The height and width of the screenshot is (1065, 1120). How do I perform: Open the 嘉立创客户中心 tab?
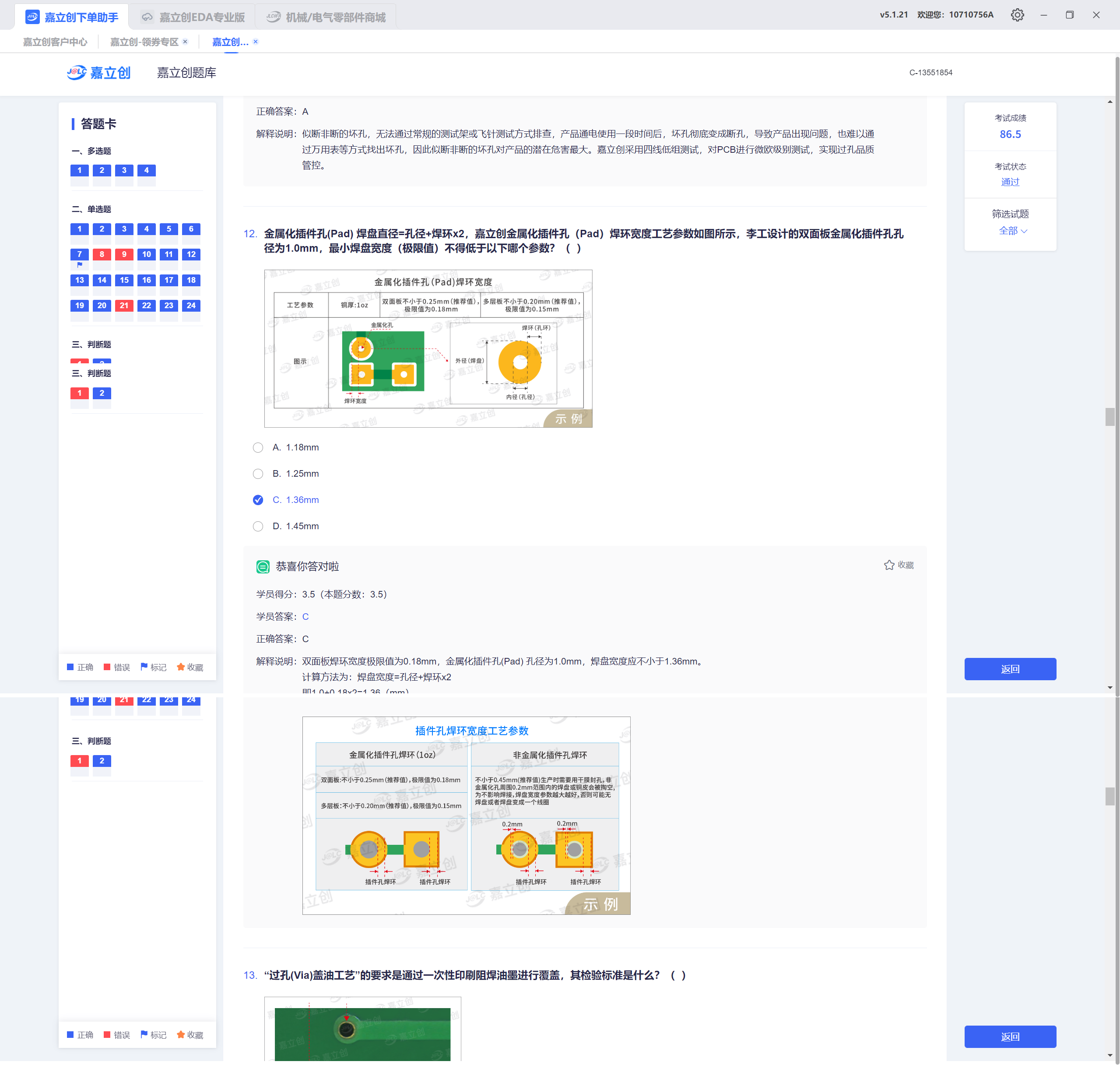click(55, 42)
